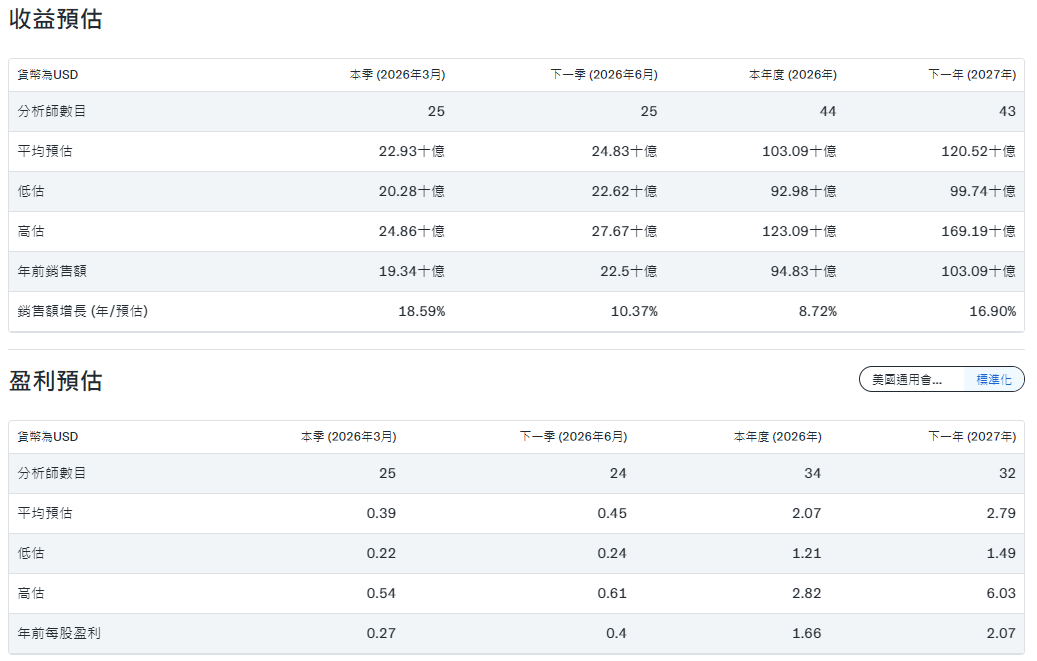Image resolution: width=1037 pixels, height=661 pixels.
Task: Select the 103.09十億 average estimate for 2026
Action: [799, 151]
